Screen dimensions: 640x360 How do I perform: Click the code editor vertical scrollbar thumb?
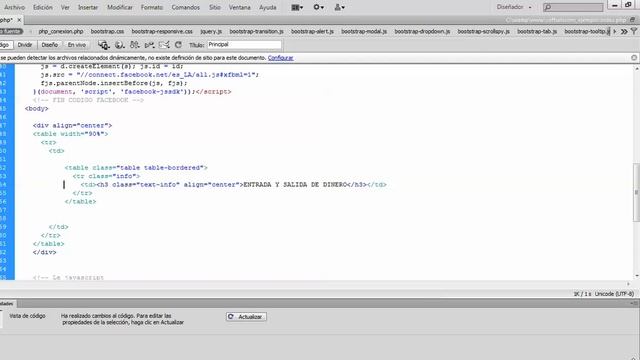636,193
